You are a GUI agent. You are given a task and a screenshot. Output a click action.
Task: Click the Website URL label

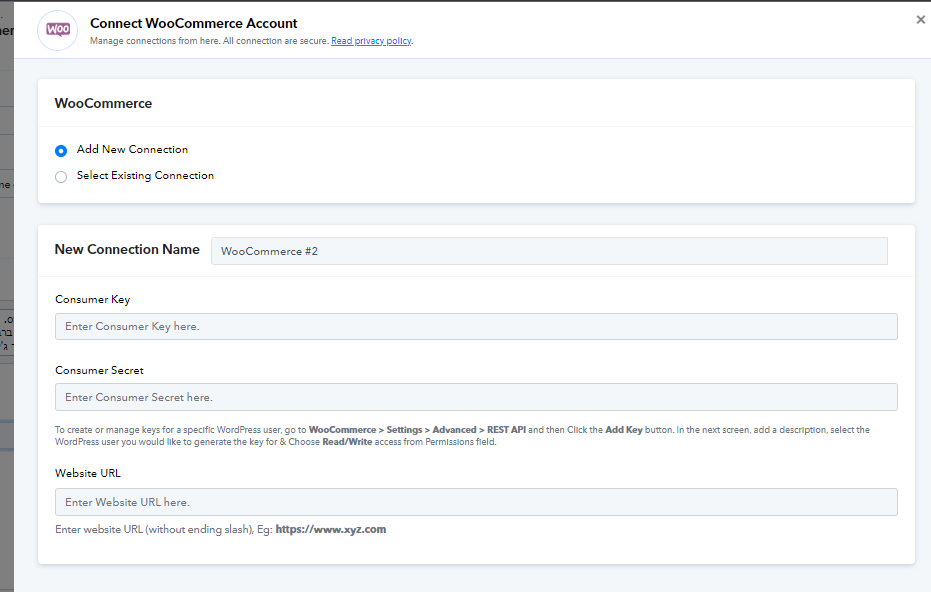(x=88, y=473)
